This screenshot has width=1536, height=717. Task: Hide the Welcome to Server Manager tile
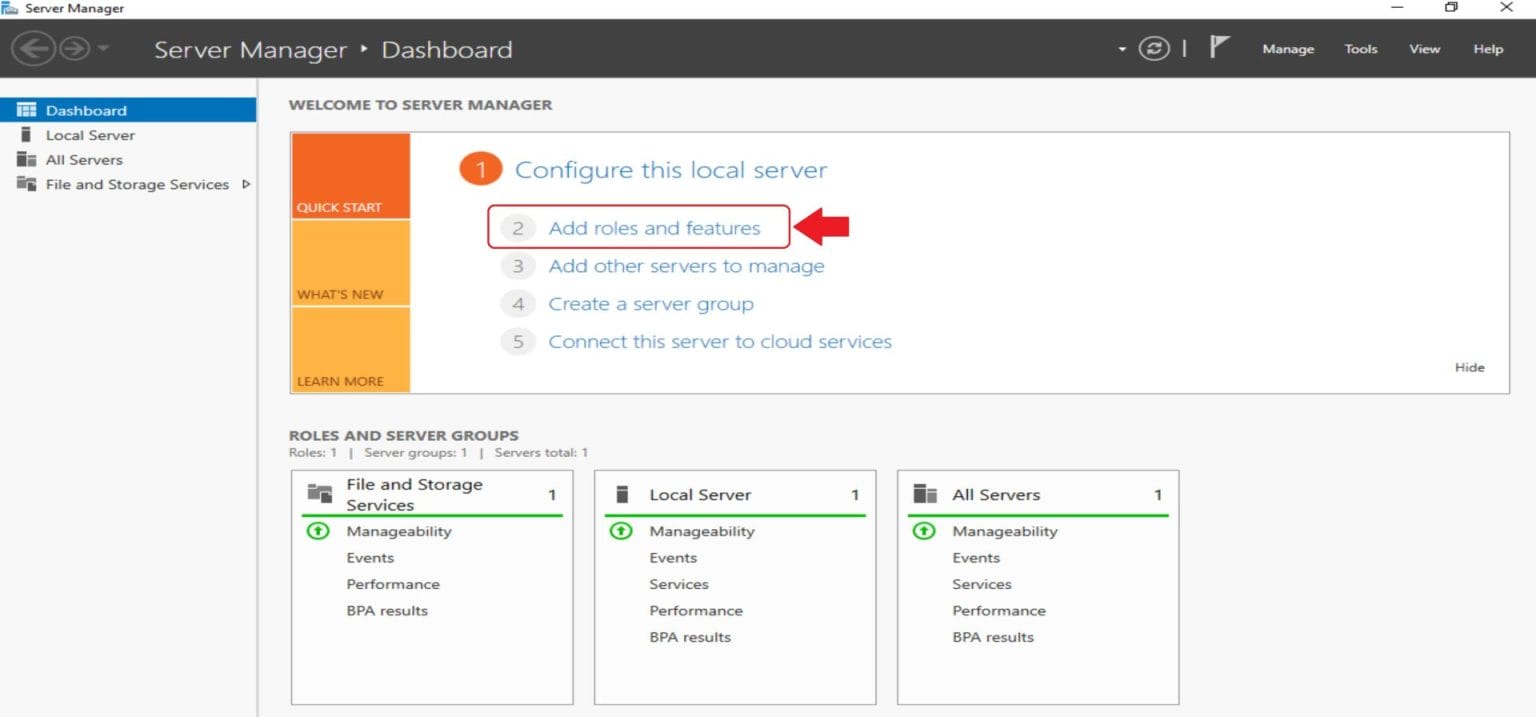1469,367
